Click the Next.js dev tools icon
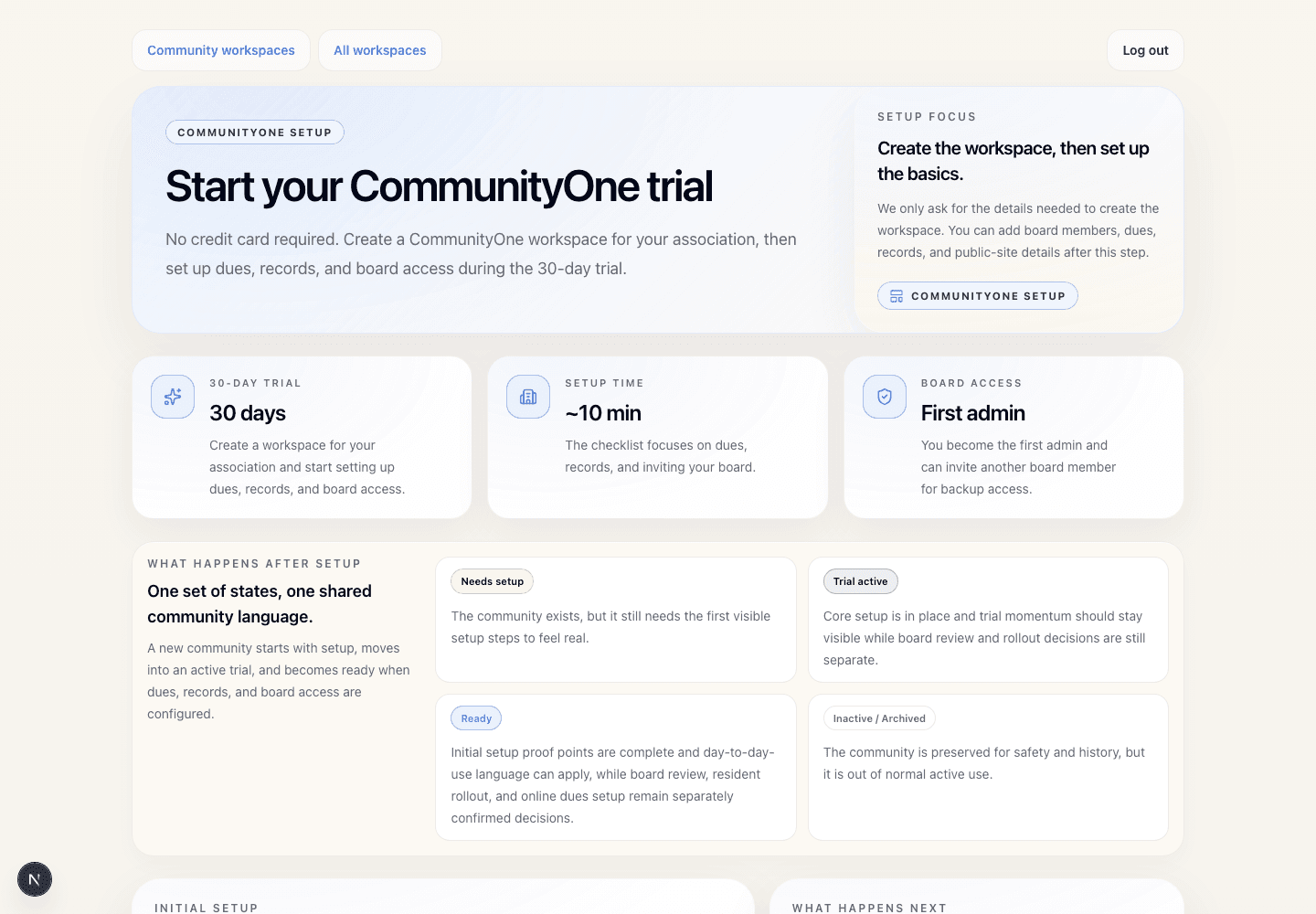 pyautogui.click(x=35, y=879)
